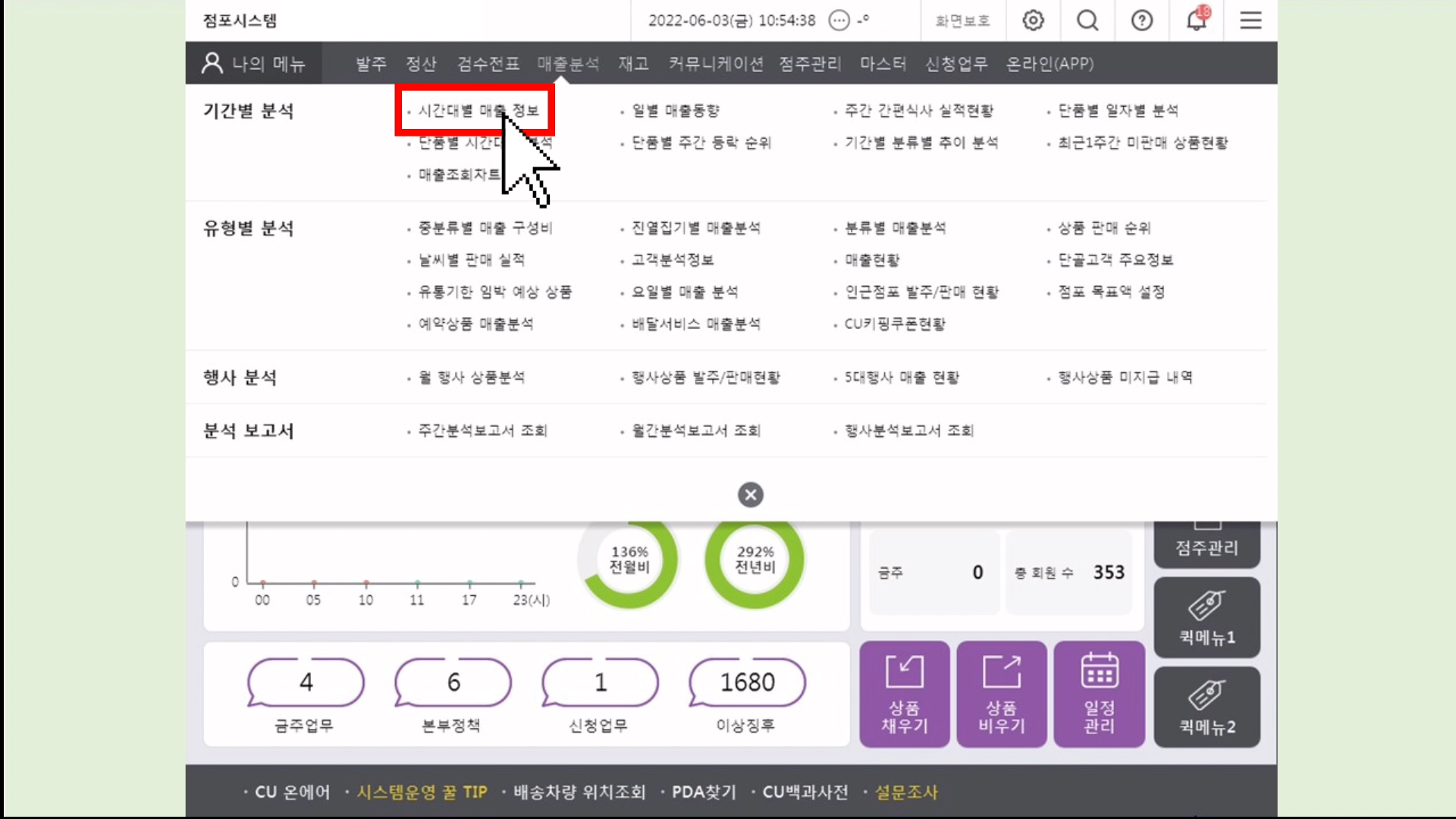This screenshot has width=1456, height=819.
Task: Open 배송차량 위치조회 footer link
Action: (579, 792)
